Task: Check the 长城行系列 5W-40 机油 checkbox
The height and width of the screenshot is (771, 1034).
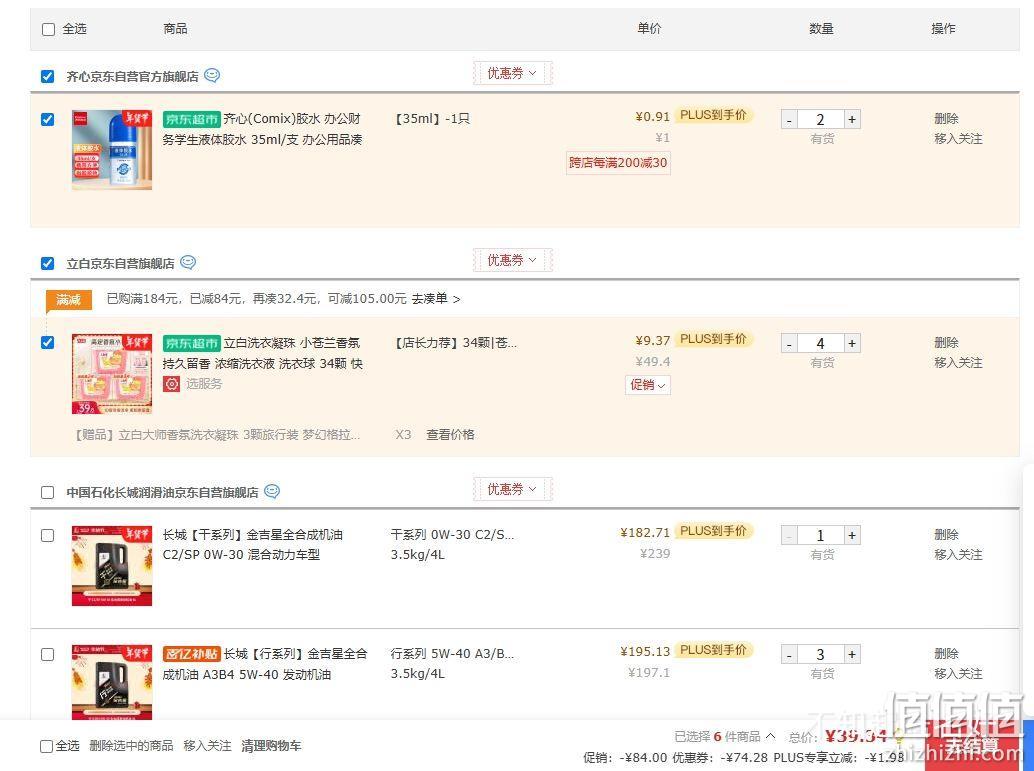Action: pos(47,654)
